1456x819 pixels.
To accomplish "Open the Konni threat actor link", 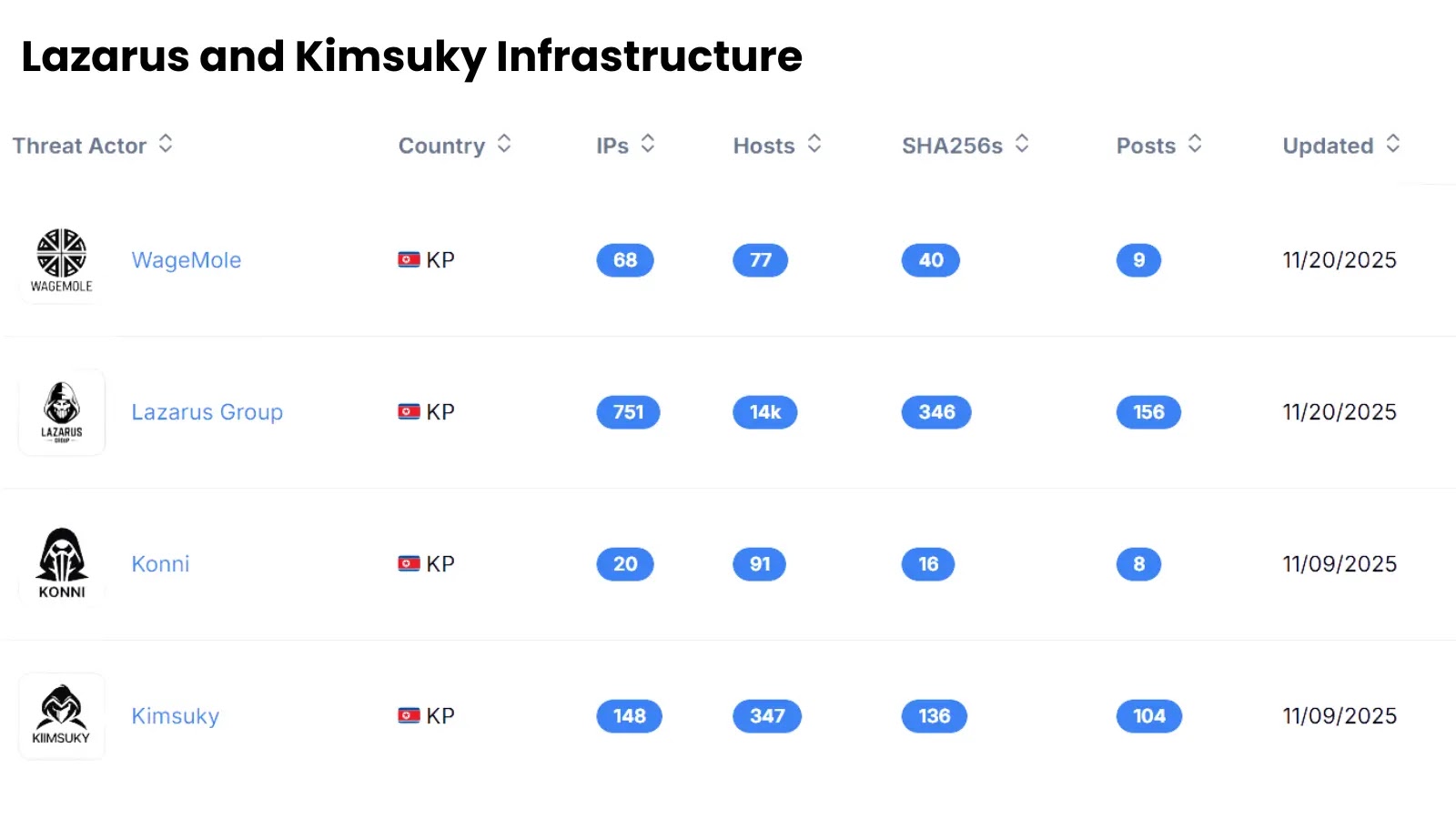I will coord(160,563).
